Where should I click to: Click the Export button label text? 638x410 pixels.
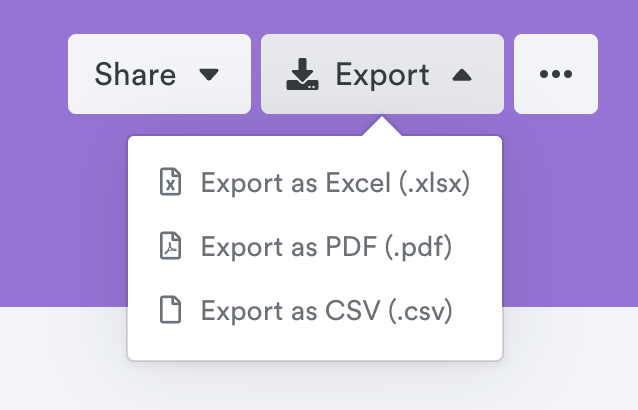point(382,75)
